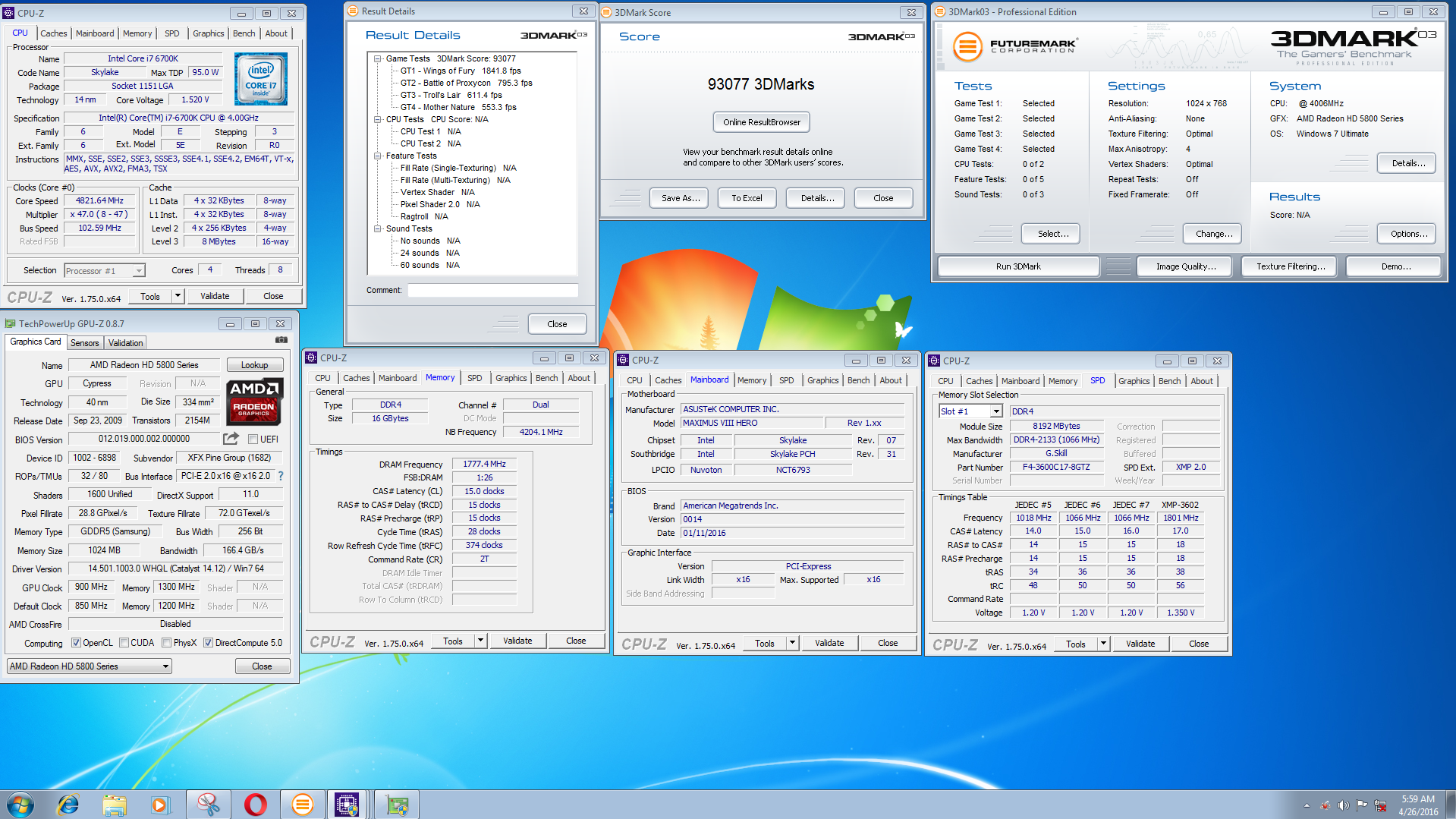Image resolution: width=1456 pixels, height=819 pixels.
Task: Open the Snipping Tool taskbar icon
Action: 208,805
